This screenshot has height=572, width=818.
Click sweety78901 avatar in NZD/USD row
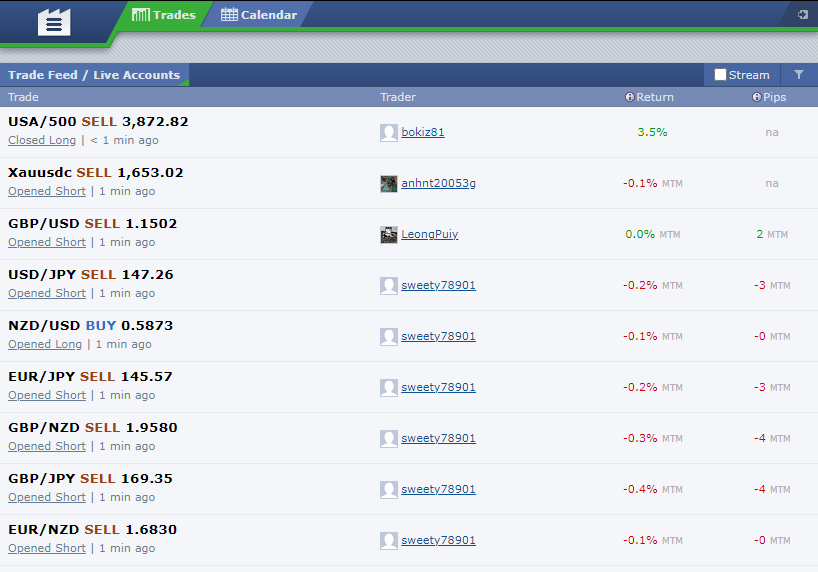389,337
